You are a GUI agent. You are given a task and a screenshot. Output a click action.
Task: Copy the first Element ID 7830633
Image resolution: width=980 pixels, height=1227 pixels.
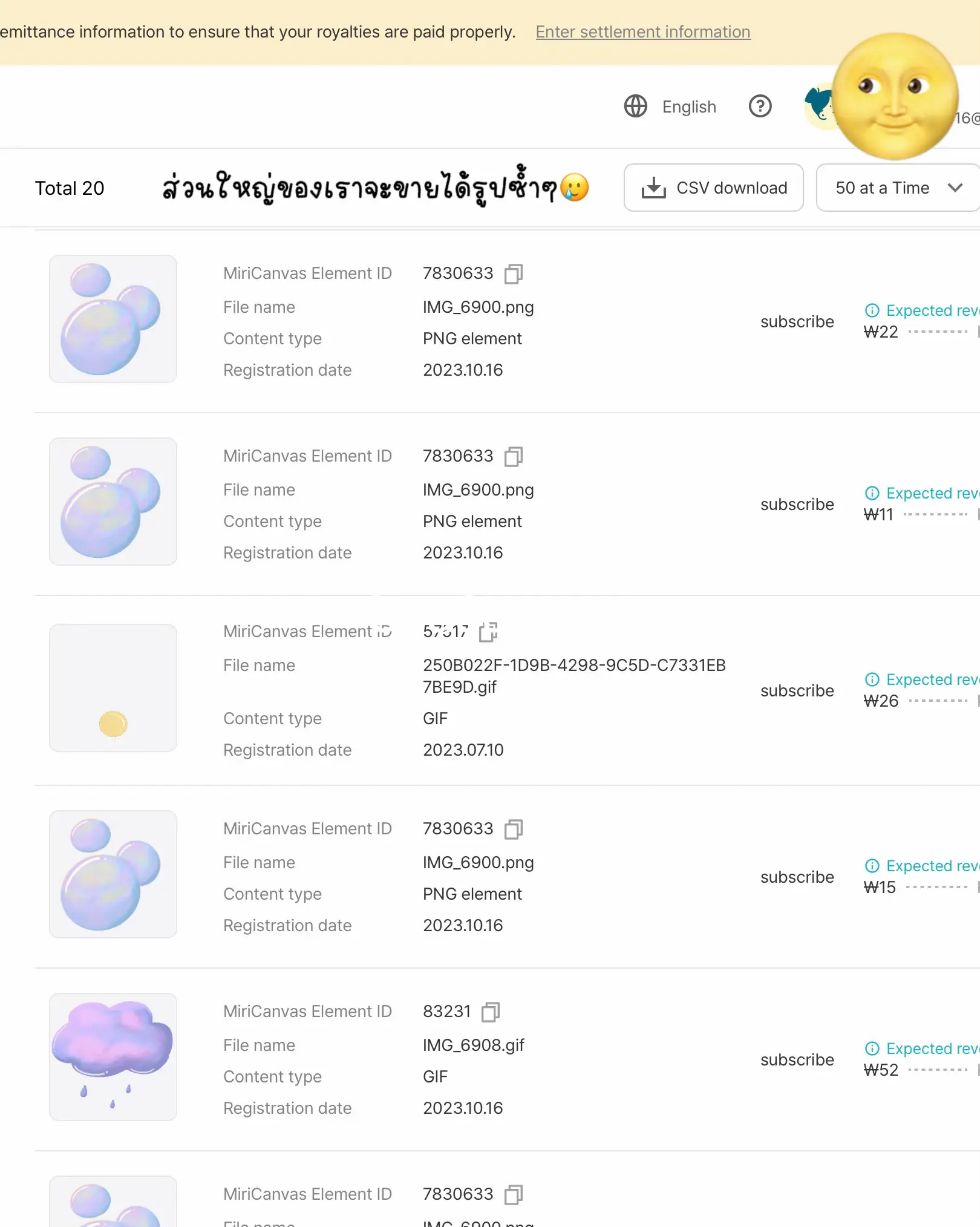pyautogui.click(x=513, y=274)
